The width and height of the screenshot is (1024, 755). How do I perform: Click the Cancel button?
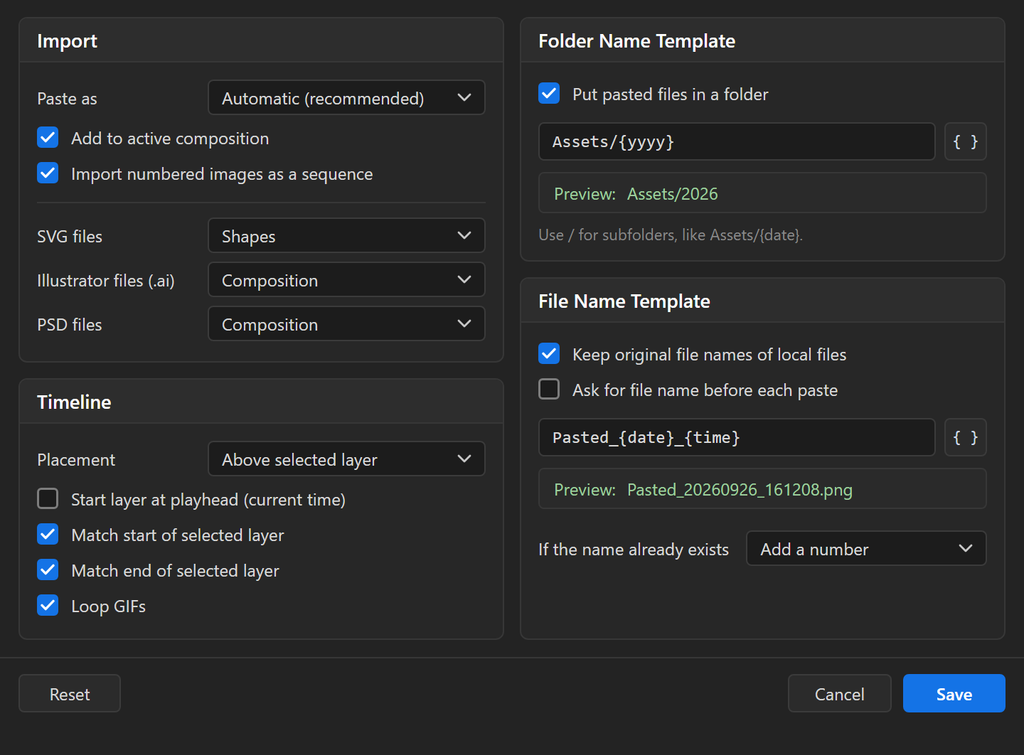(839, 694)
